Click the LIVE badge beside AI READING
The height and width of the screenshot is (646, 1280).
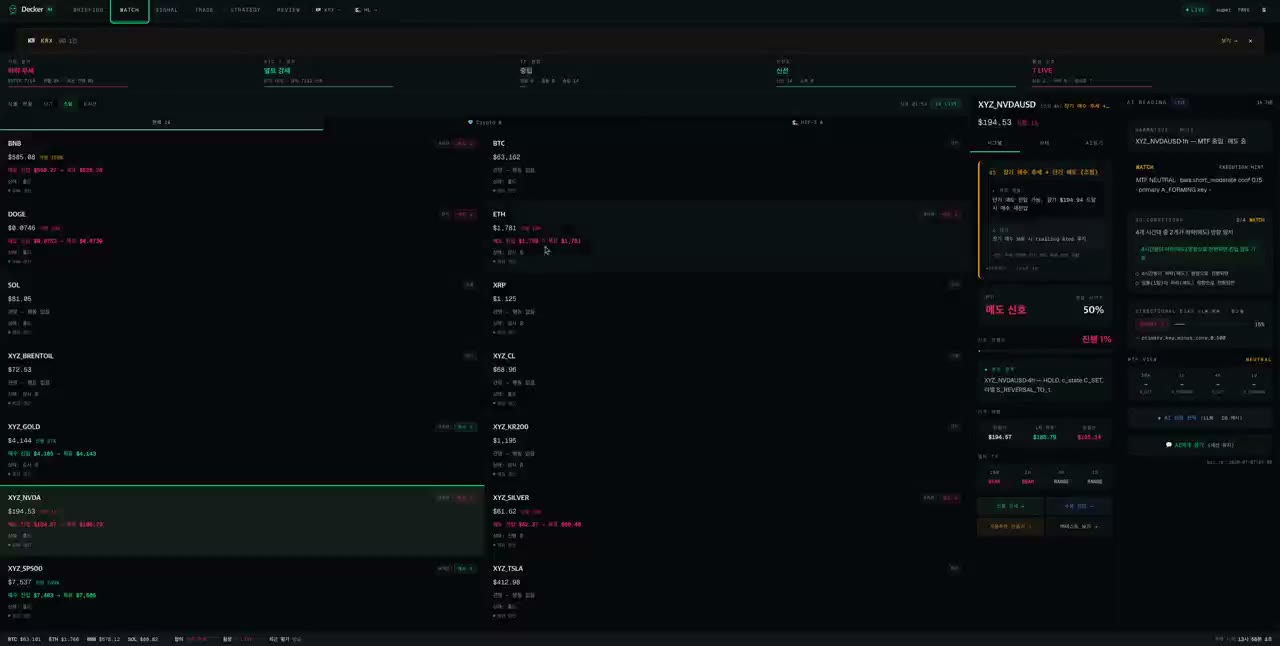(x=1180, y=102)
